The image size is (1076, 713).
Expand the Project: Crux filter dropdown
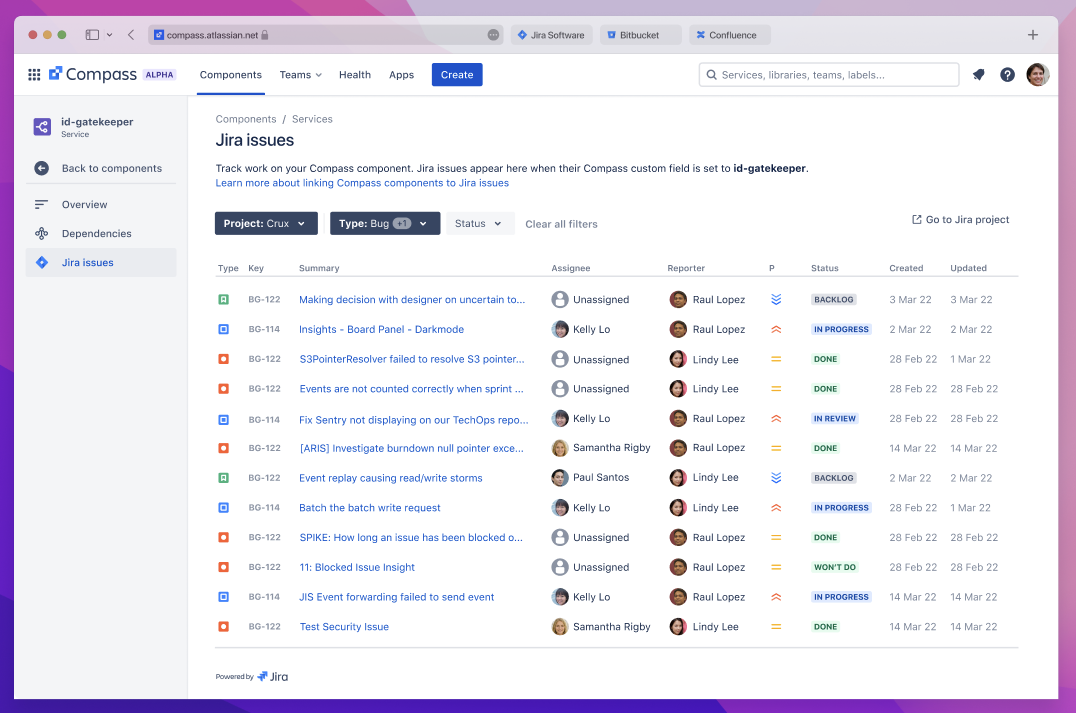click(266, 224)
